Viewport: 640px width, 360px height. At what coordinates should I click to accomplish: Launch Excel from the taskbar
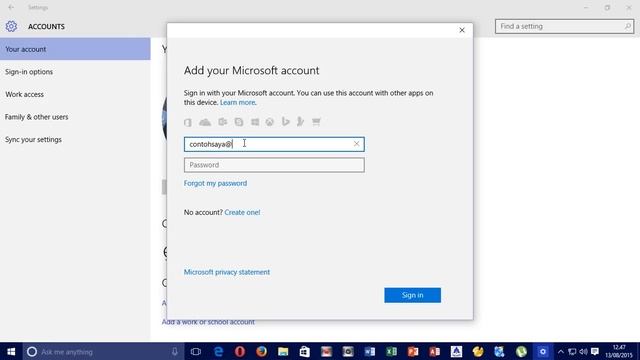point(391,351)
